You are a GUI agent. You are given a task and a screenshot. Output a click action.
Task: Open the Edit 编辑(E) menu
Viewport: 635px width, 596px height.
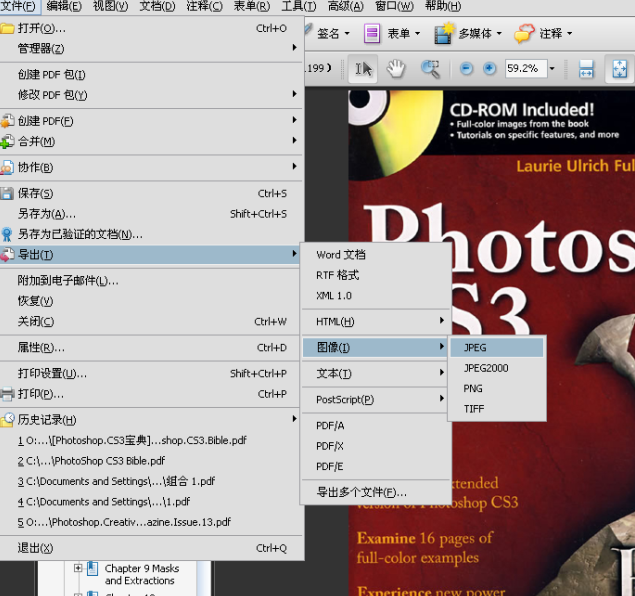[64, 6]
